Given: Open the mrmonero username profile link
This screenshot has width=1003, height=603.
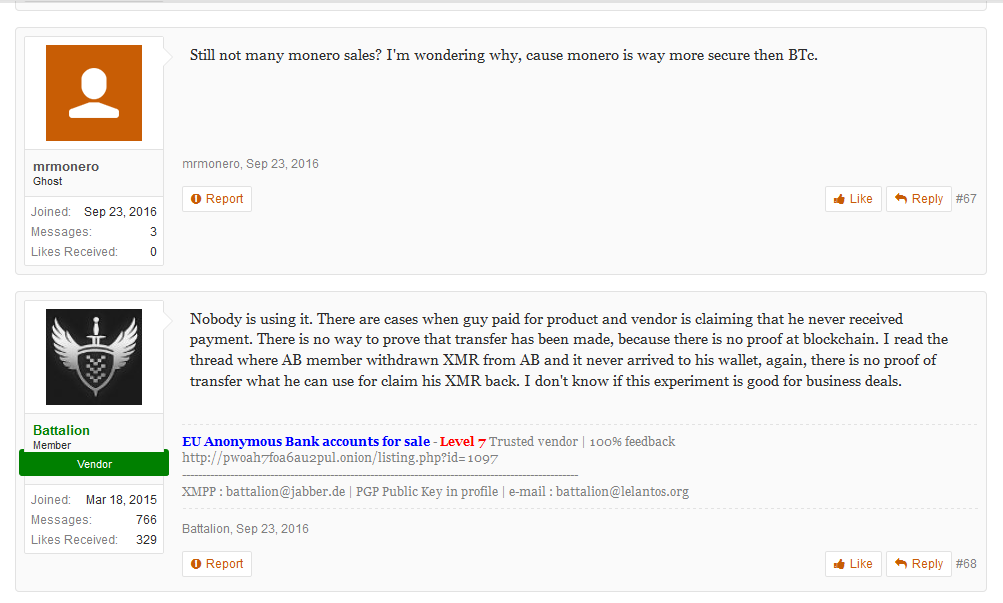Looking at the screenshot, I should coord(66,166).
